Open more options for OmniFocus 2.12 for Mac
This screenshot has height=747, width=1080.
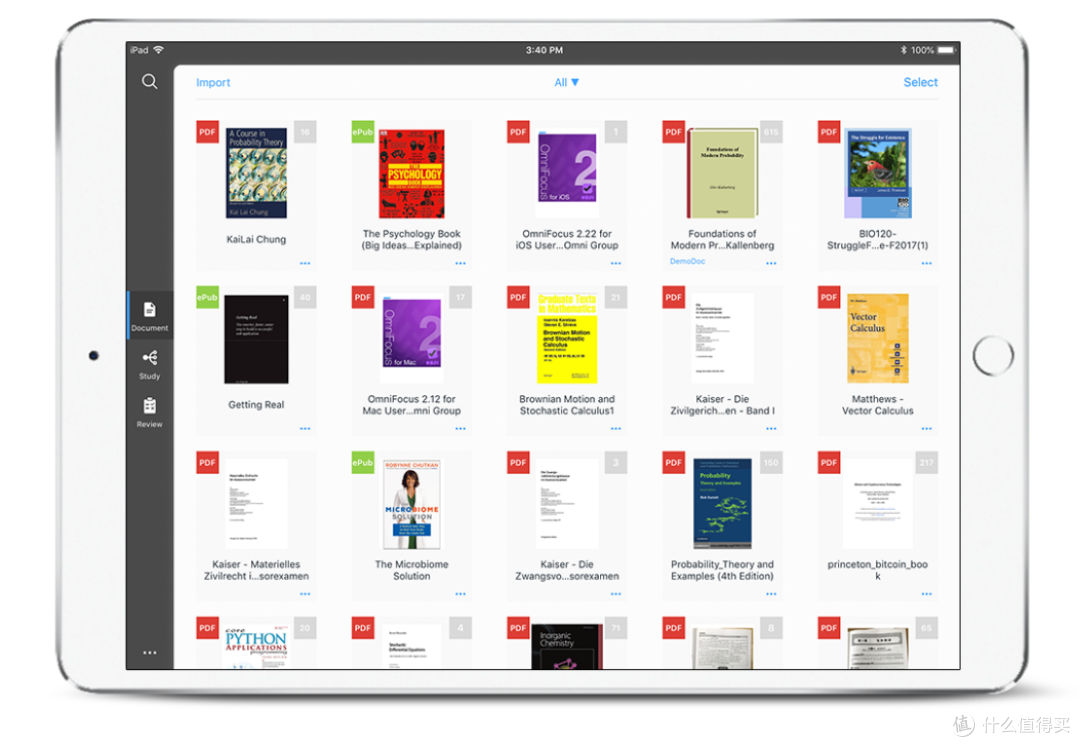[x=460, y=429]
